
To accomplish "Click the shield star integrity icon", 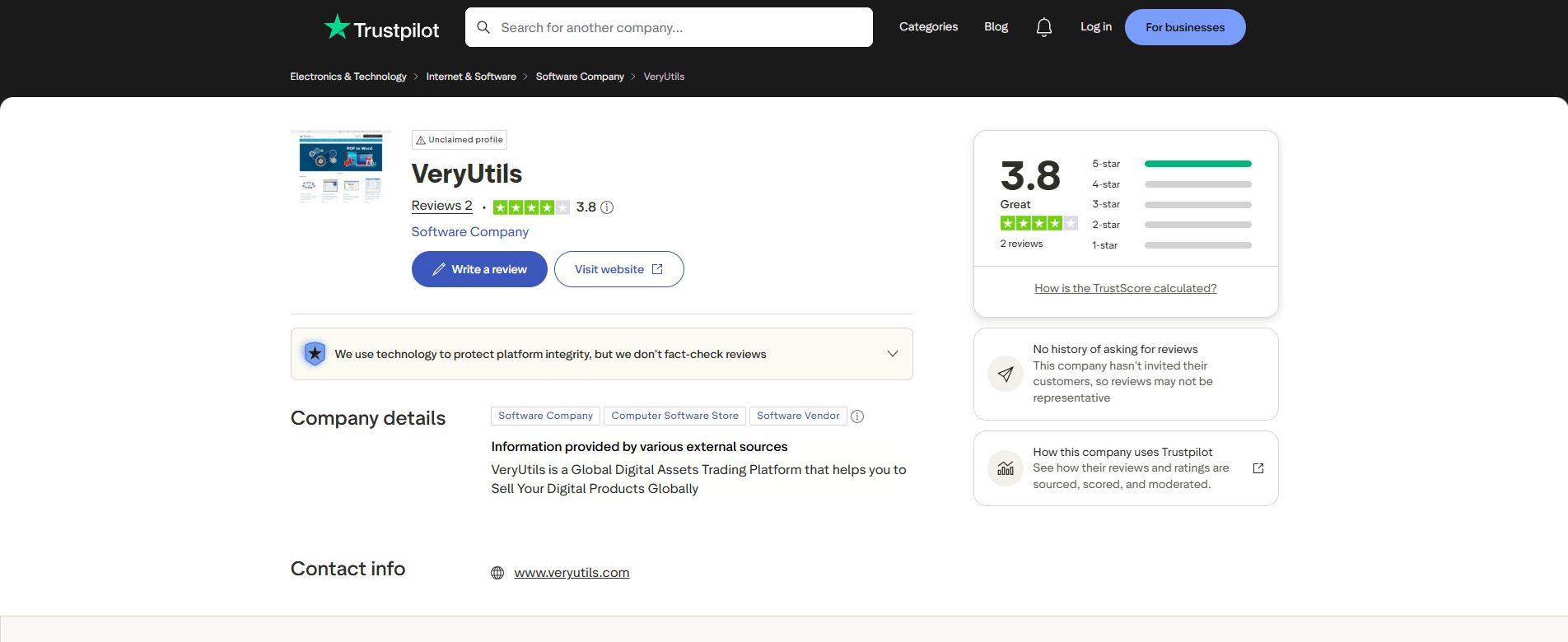I will pyautogui.click(x=315, y=354).
